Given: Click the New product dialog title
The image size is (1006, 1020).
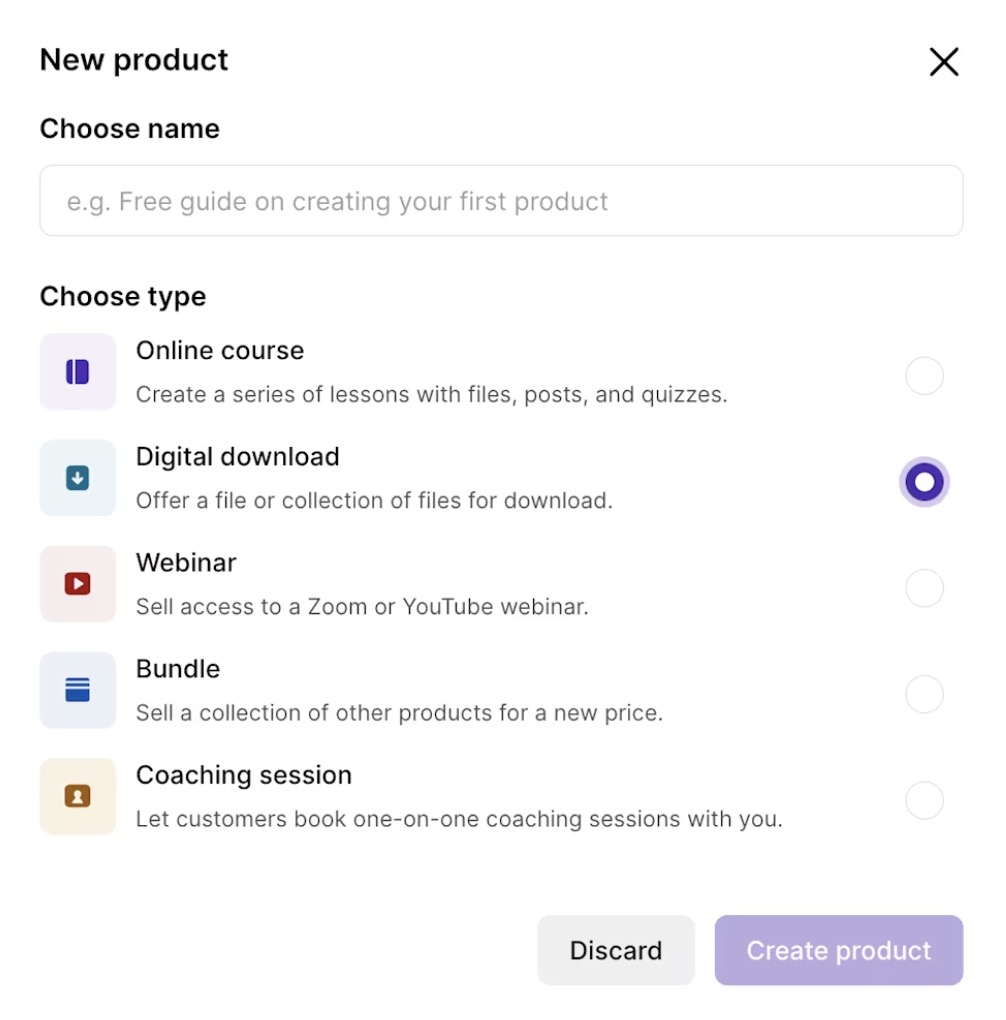Looking at the screenshot, I should pyautogui.click(x=133, y=60).
